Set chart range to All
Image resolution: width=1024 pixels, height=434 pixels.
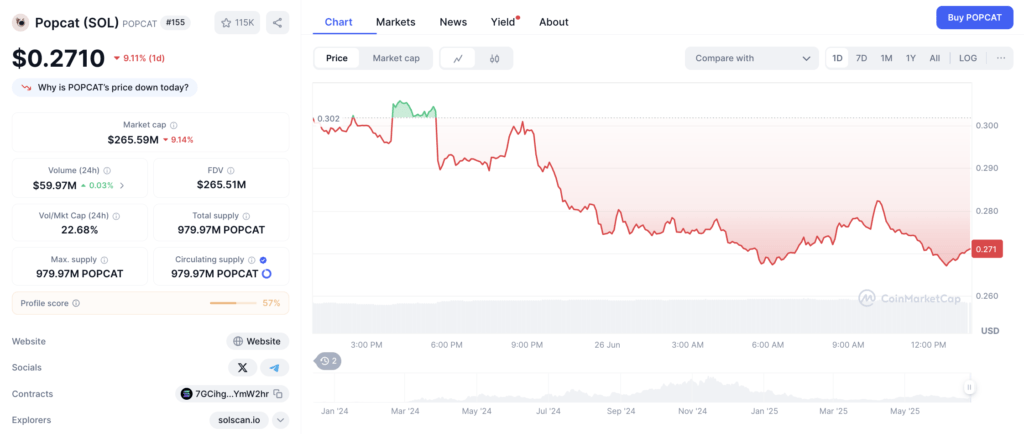point(935,58)
